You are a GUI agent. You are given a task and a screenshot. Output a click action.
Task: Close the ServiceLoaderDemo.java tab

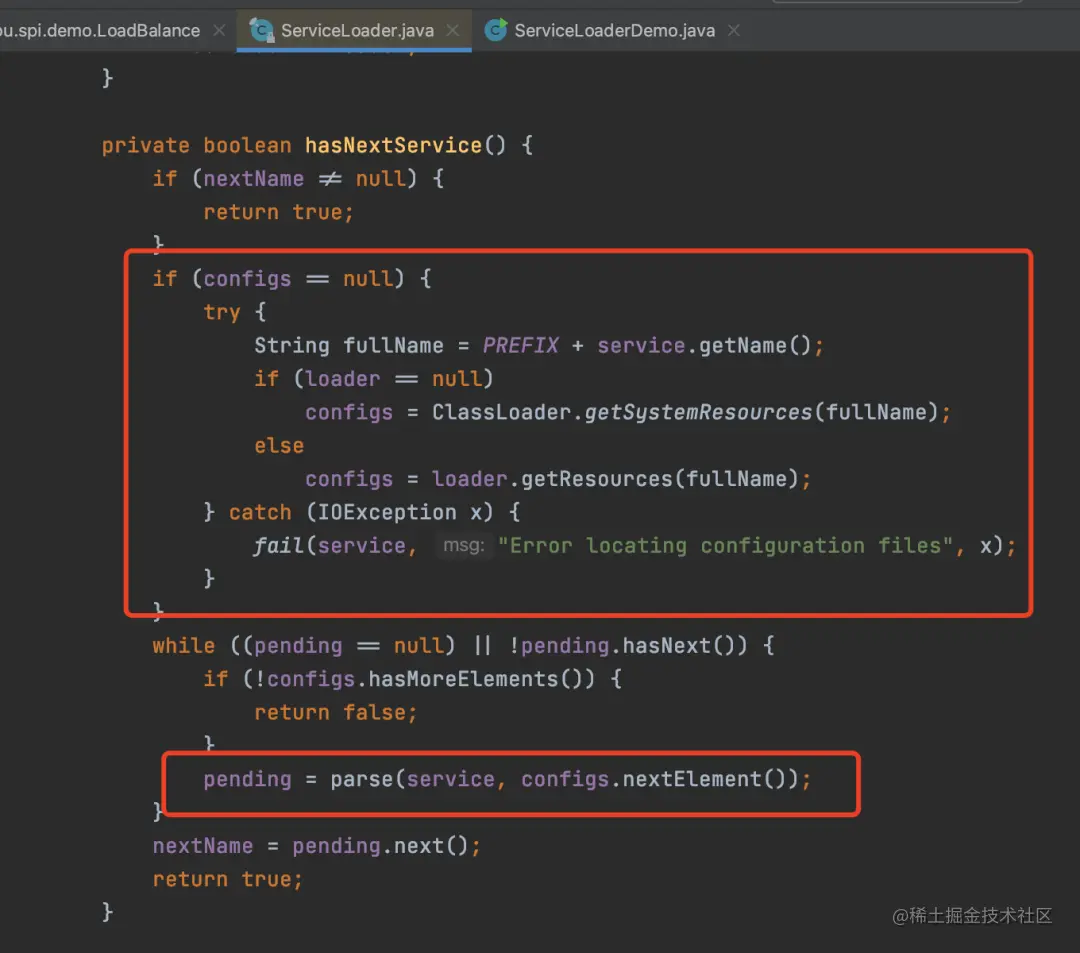[x=734, y=30]
